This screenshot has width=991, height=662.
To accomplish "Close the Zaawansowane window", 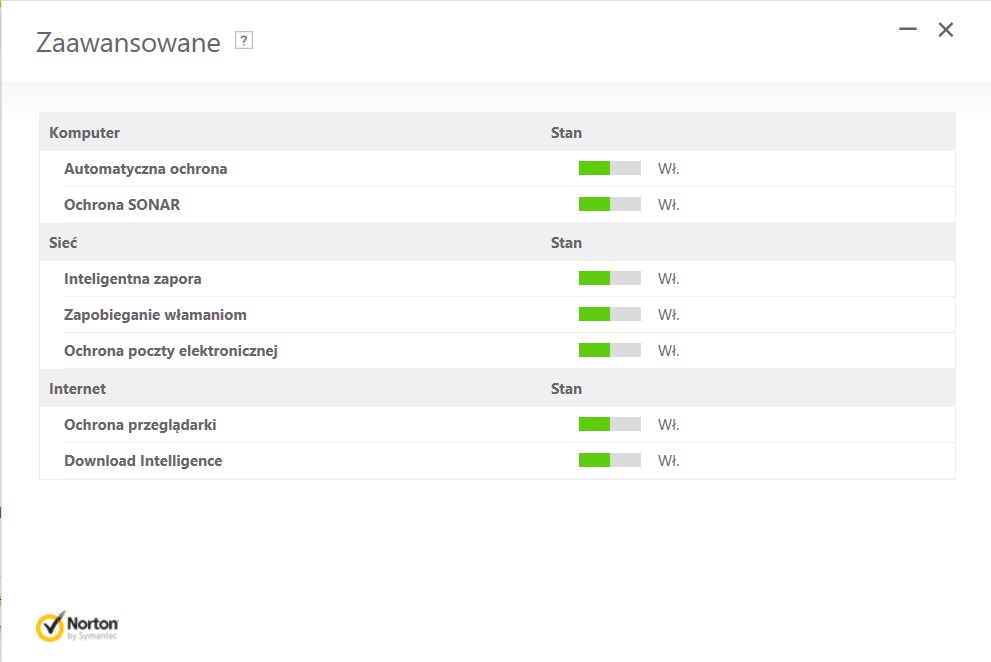I will coord(945,30).
